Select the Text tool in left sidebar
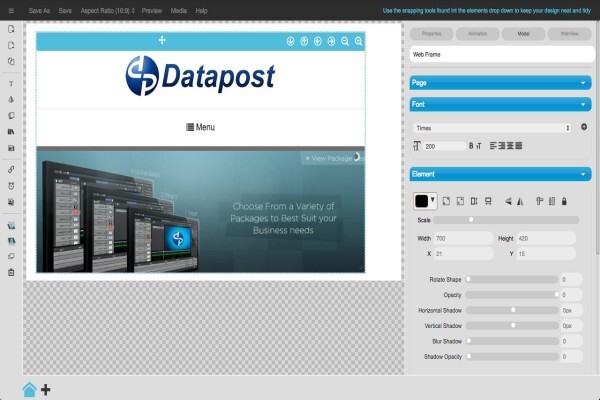The image size is (600, 400). pos(11,84)
